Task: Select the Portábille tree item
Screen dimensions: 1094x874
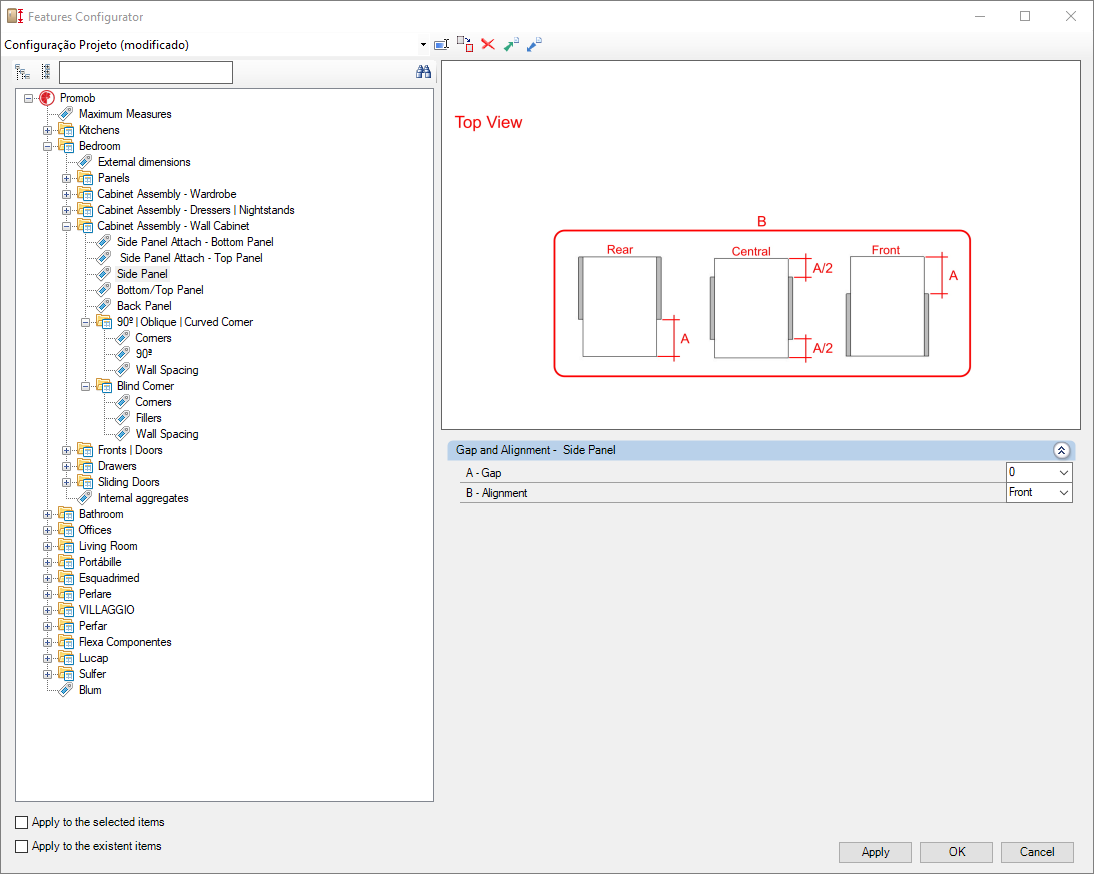Action: [100, 562]
